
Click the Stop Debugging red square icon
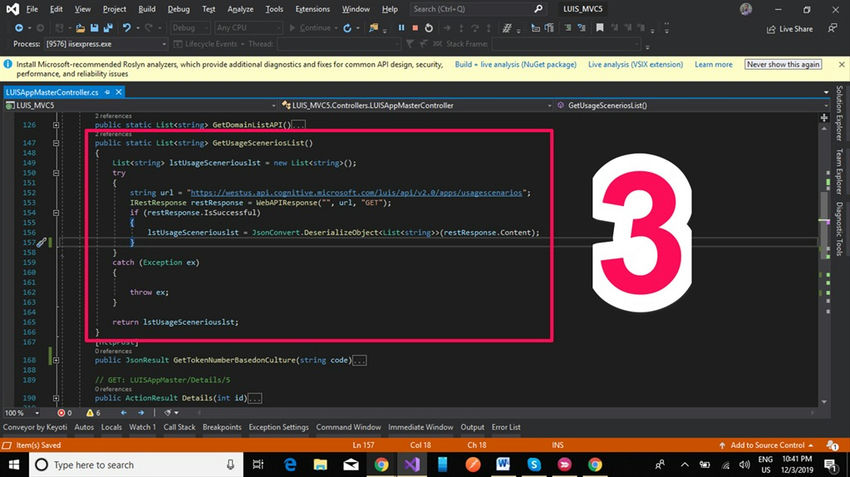click(x=414, y=28)
